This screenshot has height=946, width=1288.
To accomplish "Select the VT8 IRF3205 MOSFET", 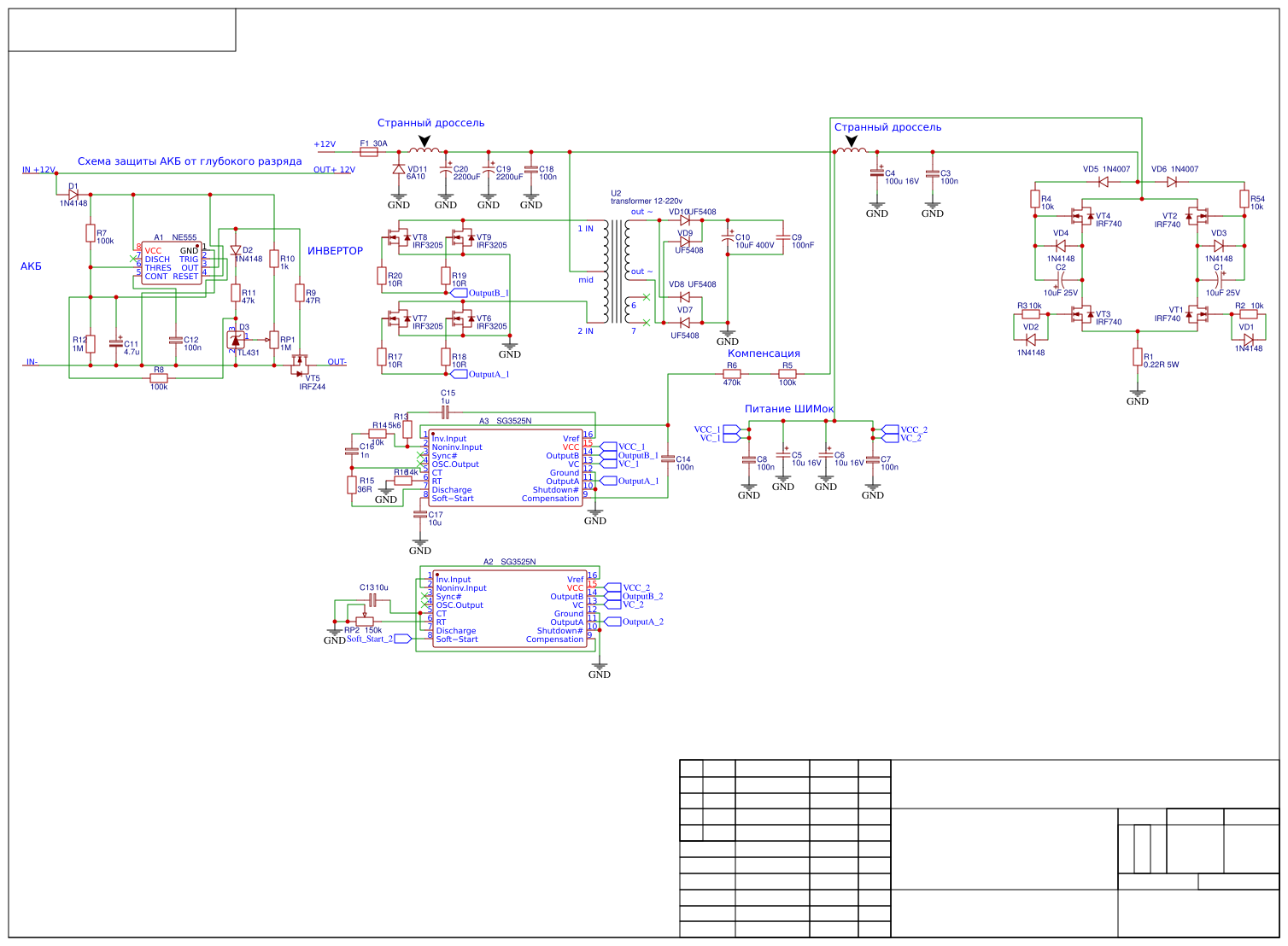I will pos(398,239).
